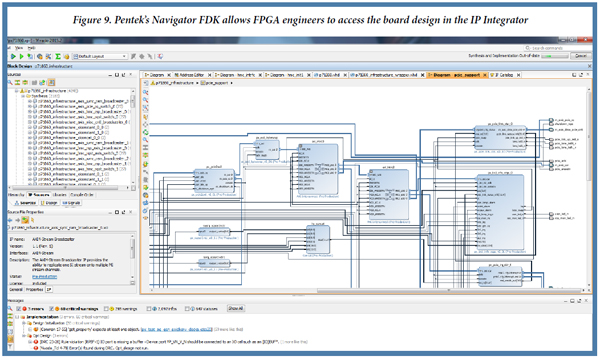Follow the blue link in Common 17-55 warning

[176, 329]
